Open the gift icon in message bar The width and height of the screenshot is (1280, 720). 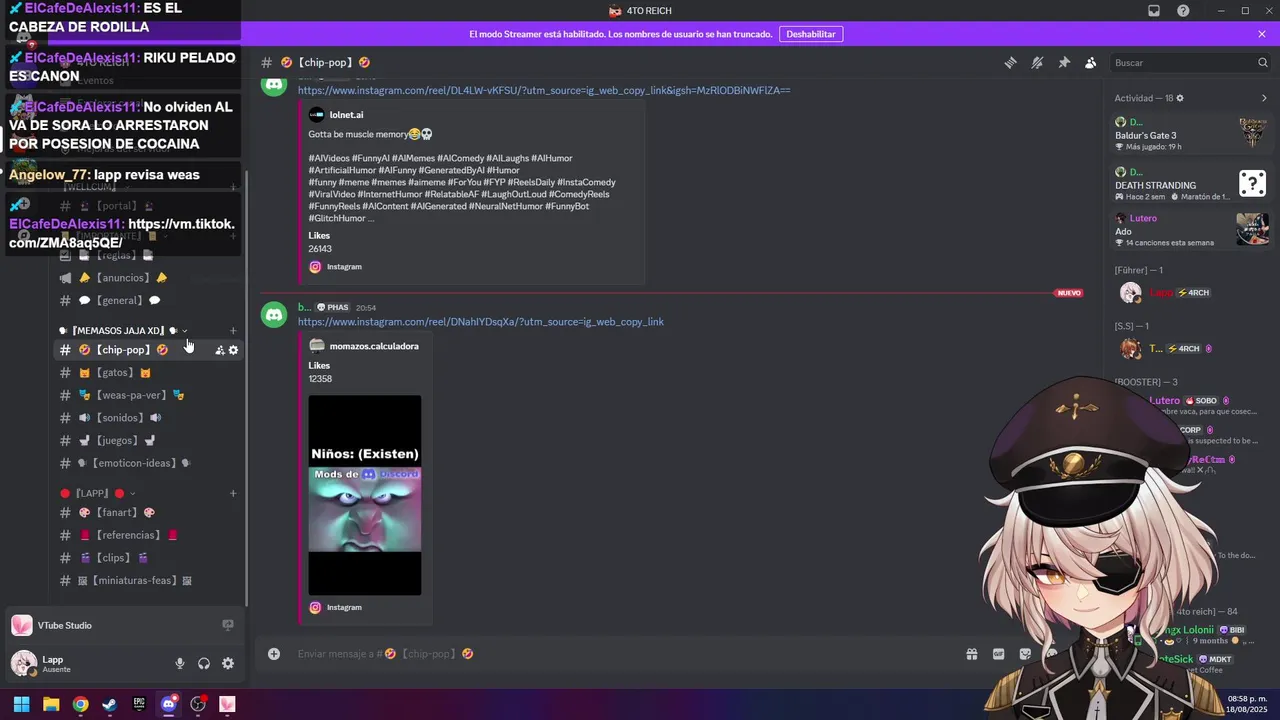pos(971,654)
